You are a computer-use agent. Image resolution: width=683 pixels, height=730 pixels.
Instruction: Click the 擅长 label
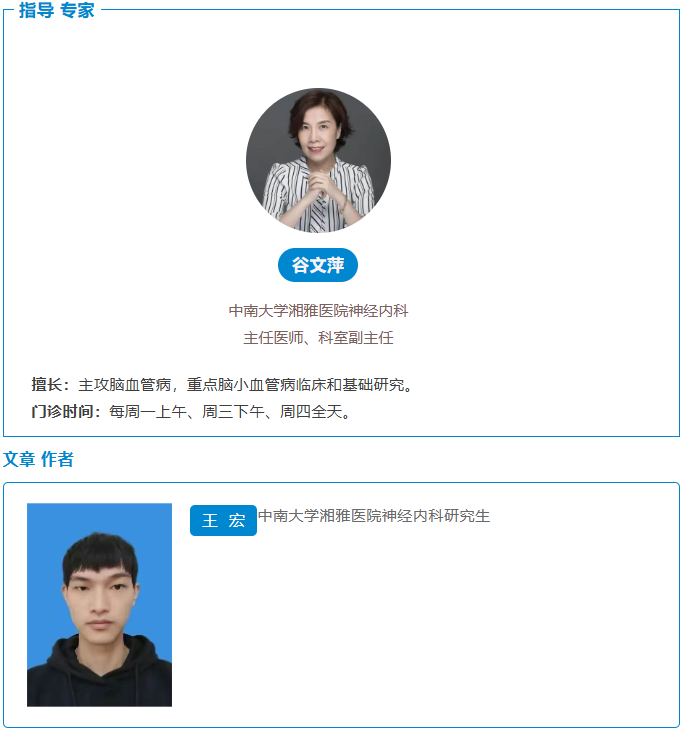coord(47,385)
